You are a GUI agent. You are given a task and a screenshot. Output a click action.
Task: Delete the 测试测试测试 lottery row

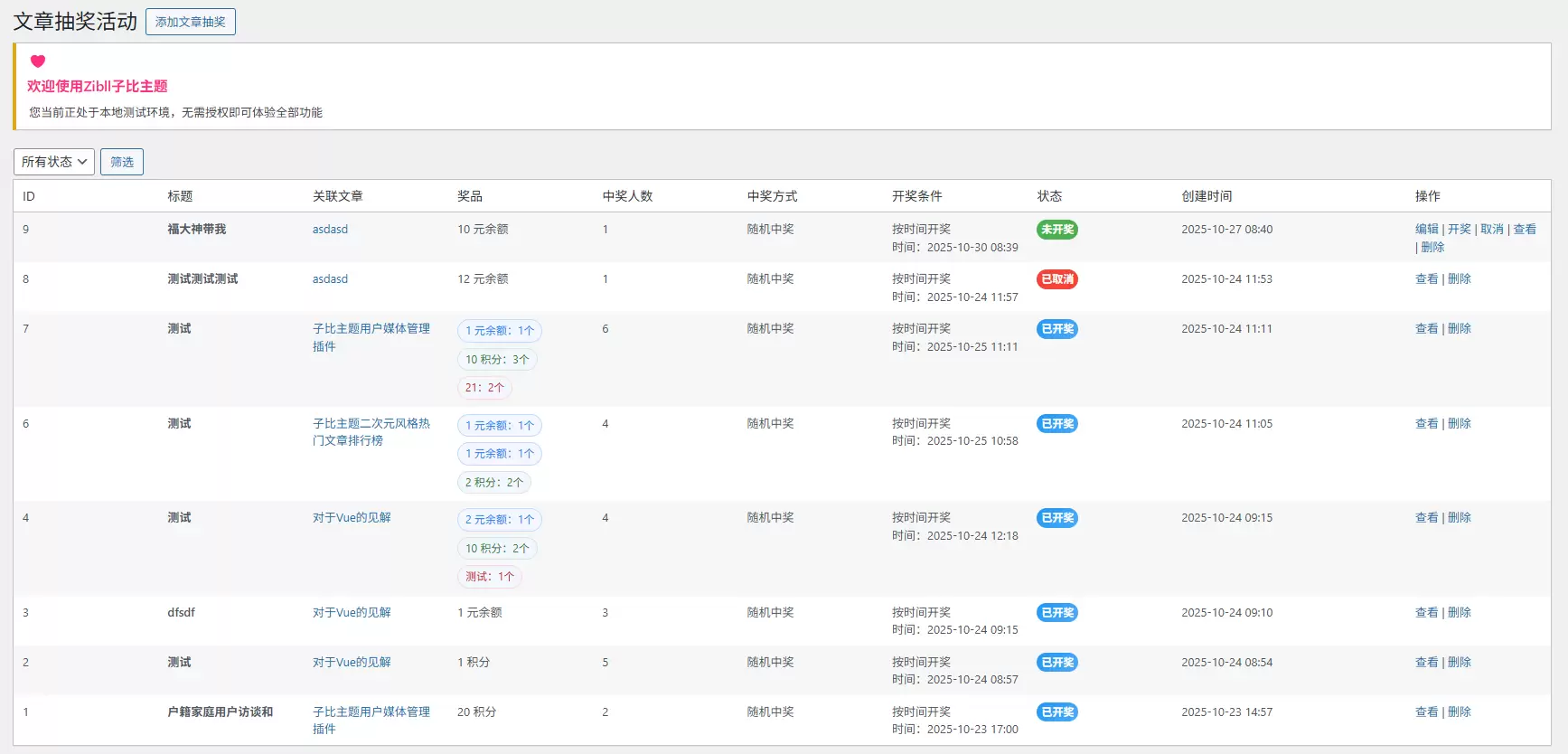(x=1459, y=279)
